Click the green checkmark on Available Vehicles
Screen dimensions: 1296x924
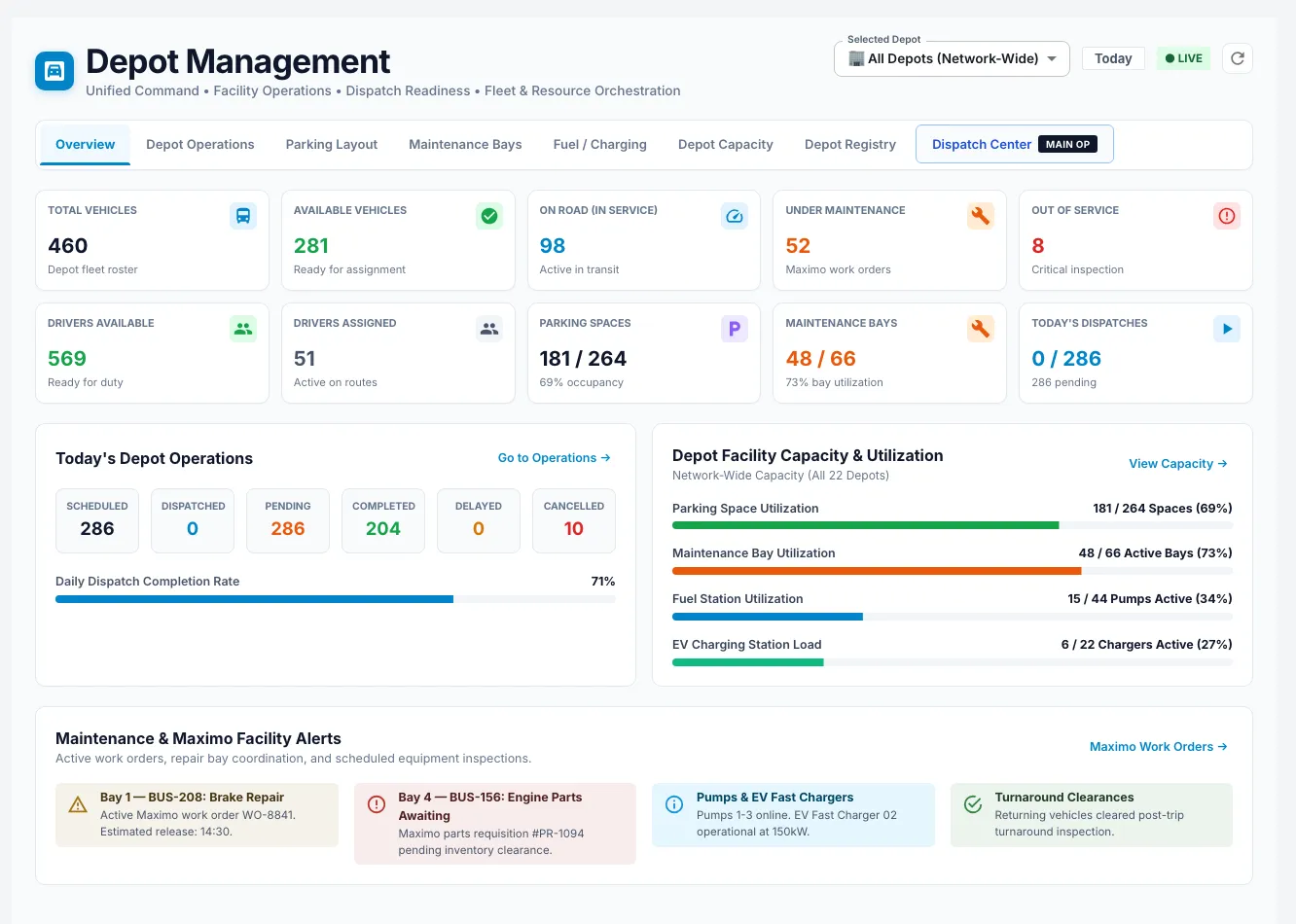point(489,216)
